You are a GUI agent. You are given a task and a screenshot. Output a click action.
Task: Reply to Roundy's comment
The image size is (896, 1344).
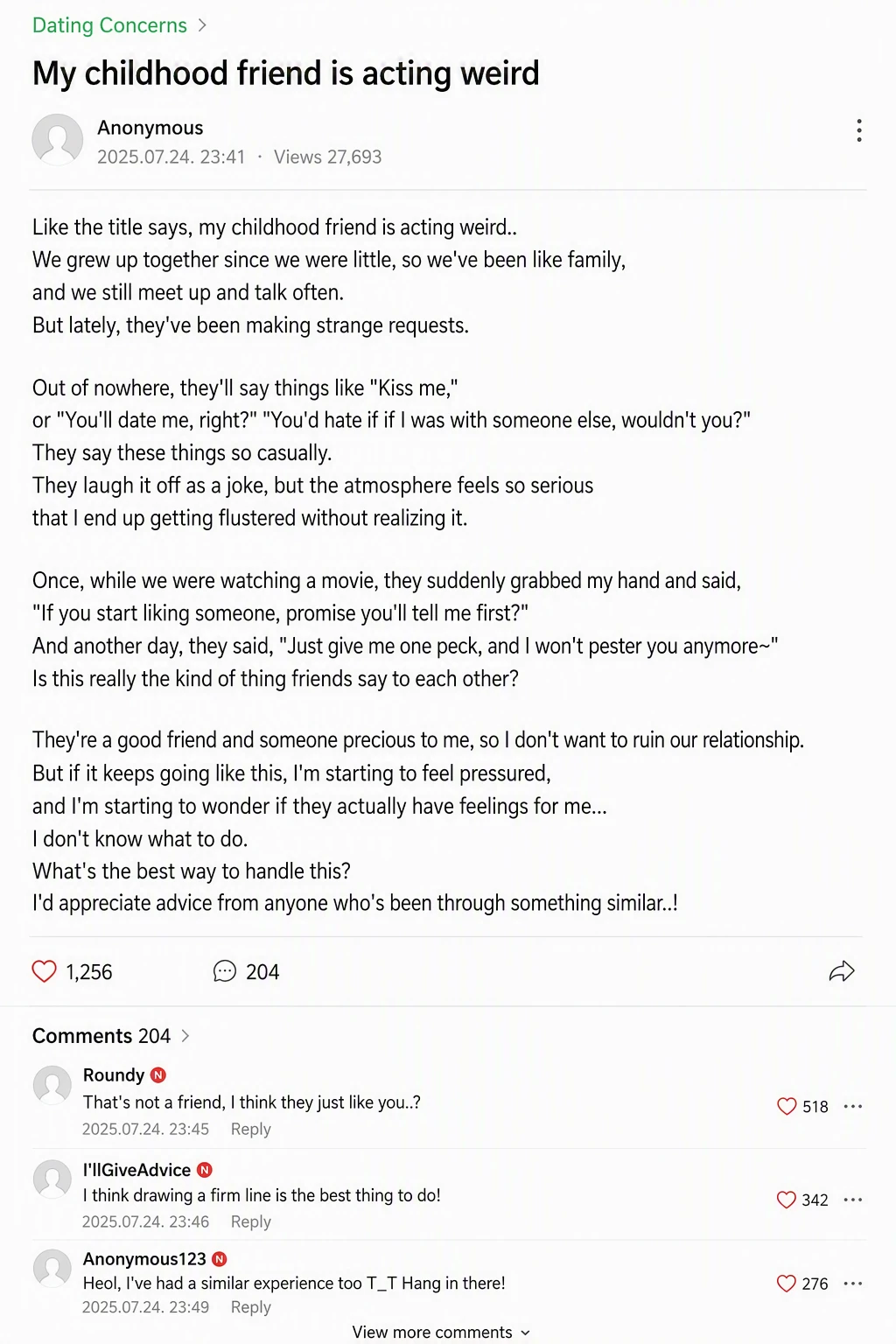click(251, 1129)
